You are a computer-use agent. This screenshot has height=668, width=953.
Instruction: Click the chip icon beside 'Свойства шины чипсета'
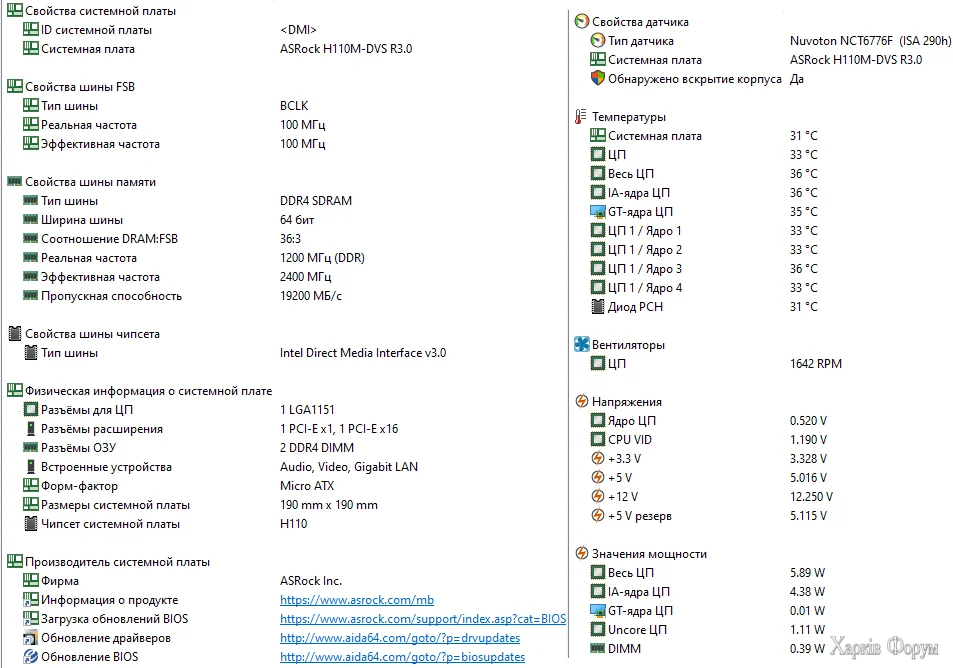tap(15, 333)
